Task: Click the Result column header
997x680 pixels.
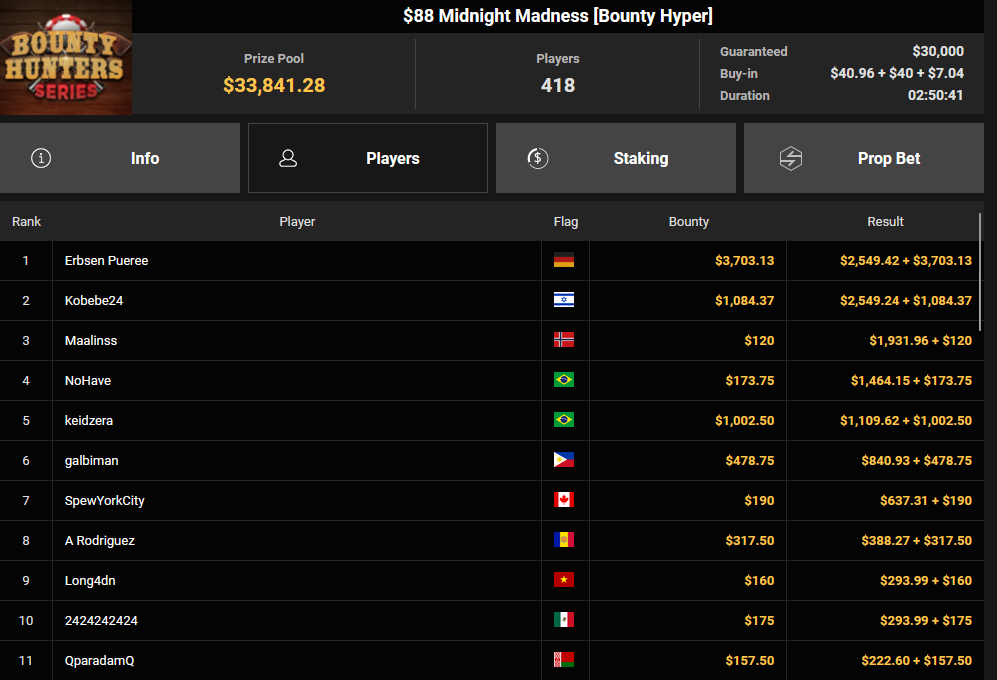Action: tap(885, 222)
